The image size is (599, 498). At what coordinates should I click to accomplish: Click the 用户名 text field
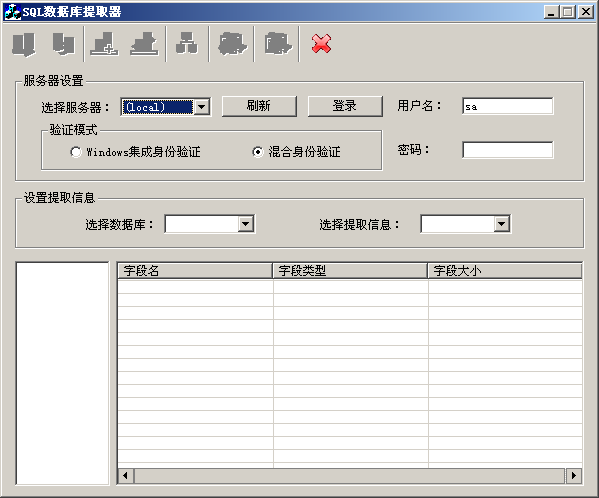pyautogui.click(x=508, y=106)
